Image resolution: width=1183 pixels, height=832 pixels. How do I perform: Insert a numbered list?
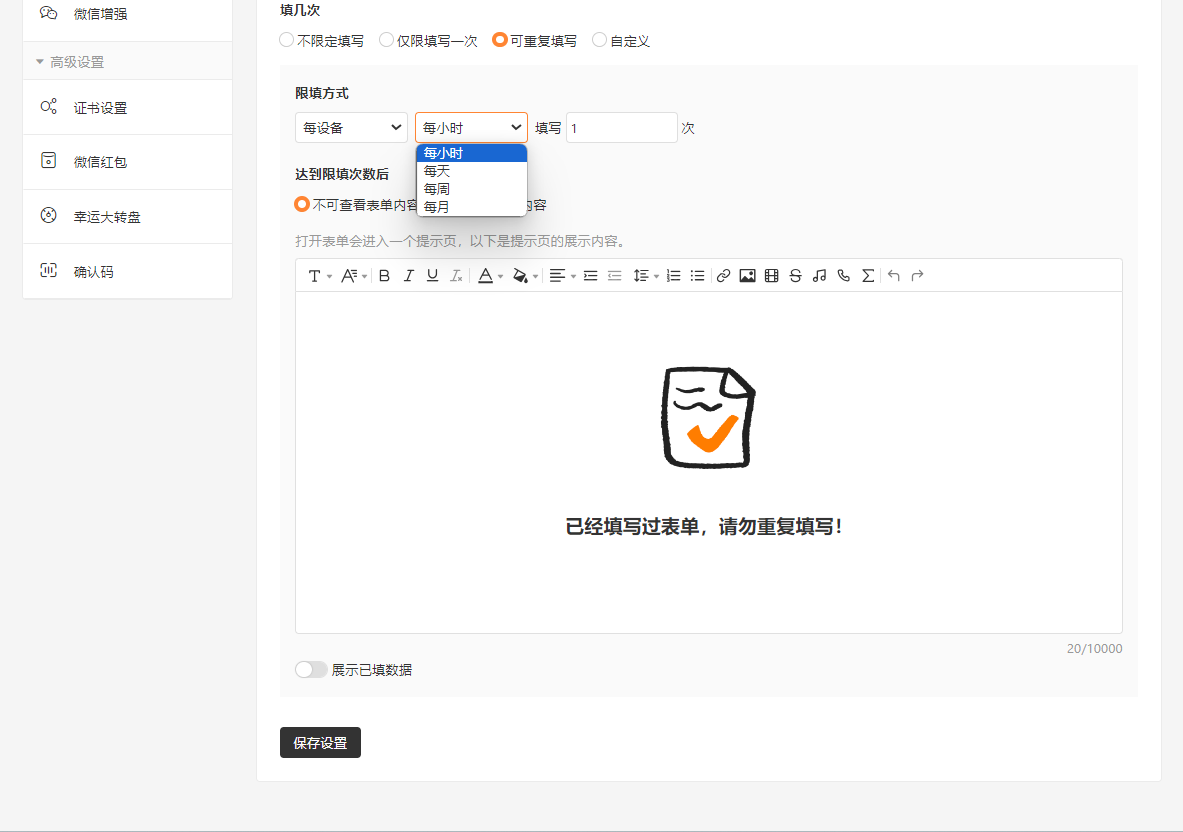click(x=674, y=276)
